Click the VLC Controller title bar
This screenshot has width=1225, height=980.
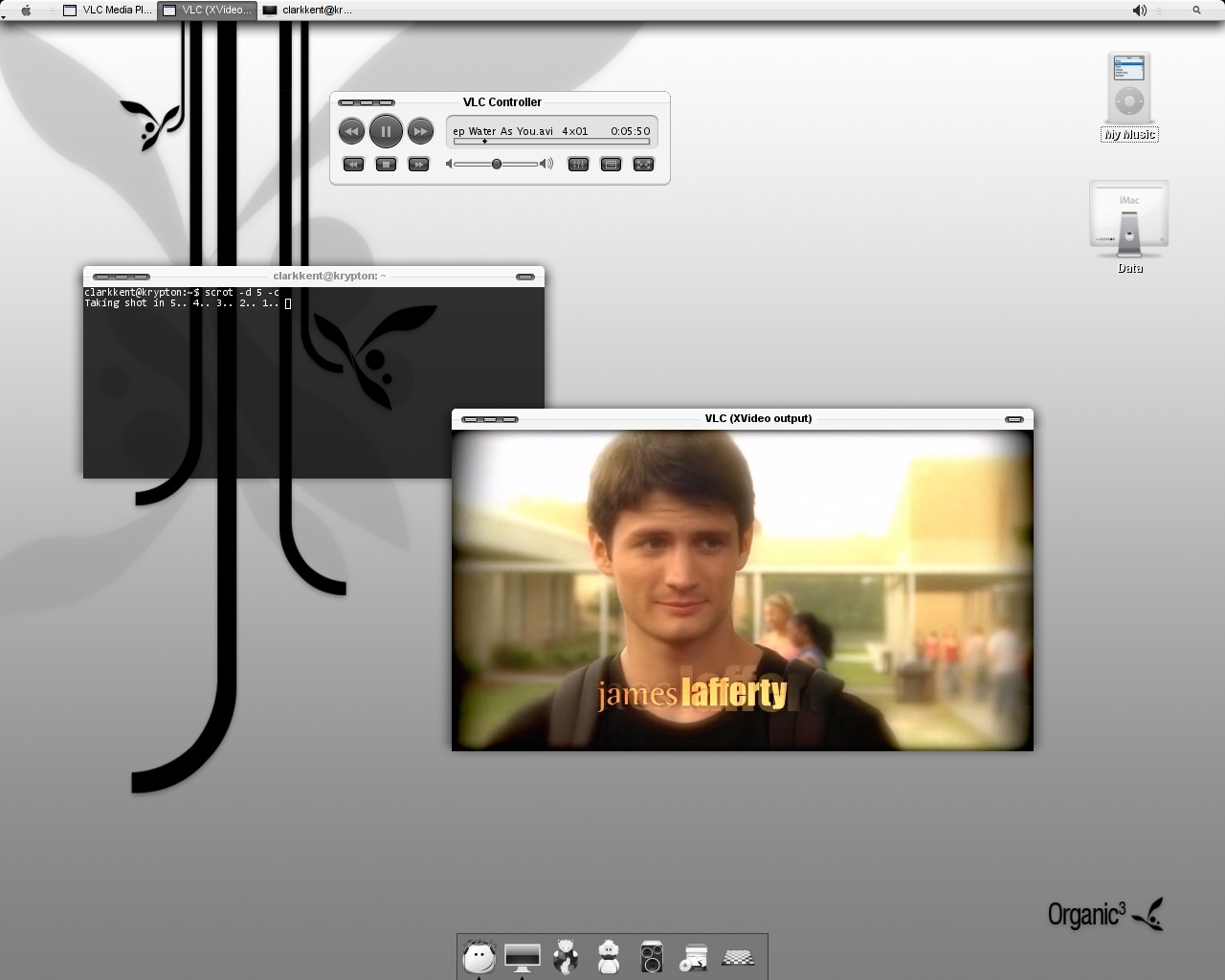pos(501,101)
